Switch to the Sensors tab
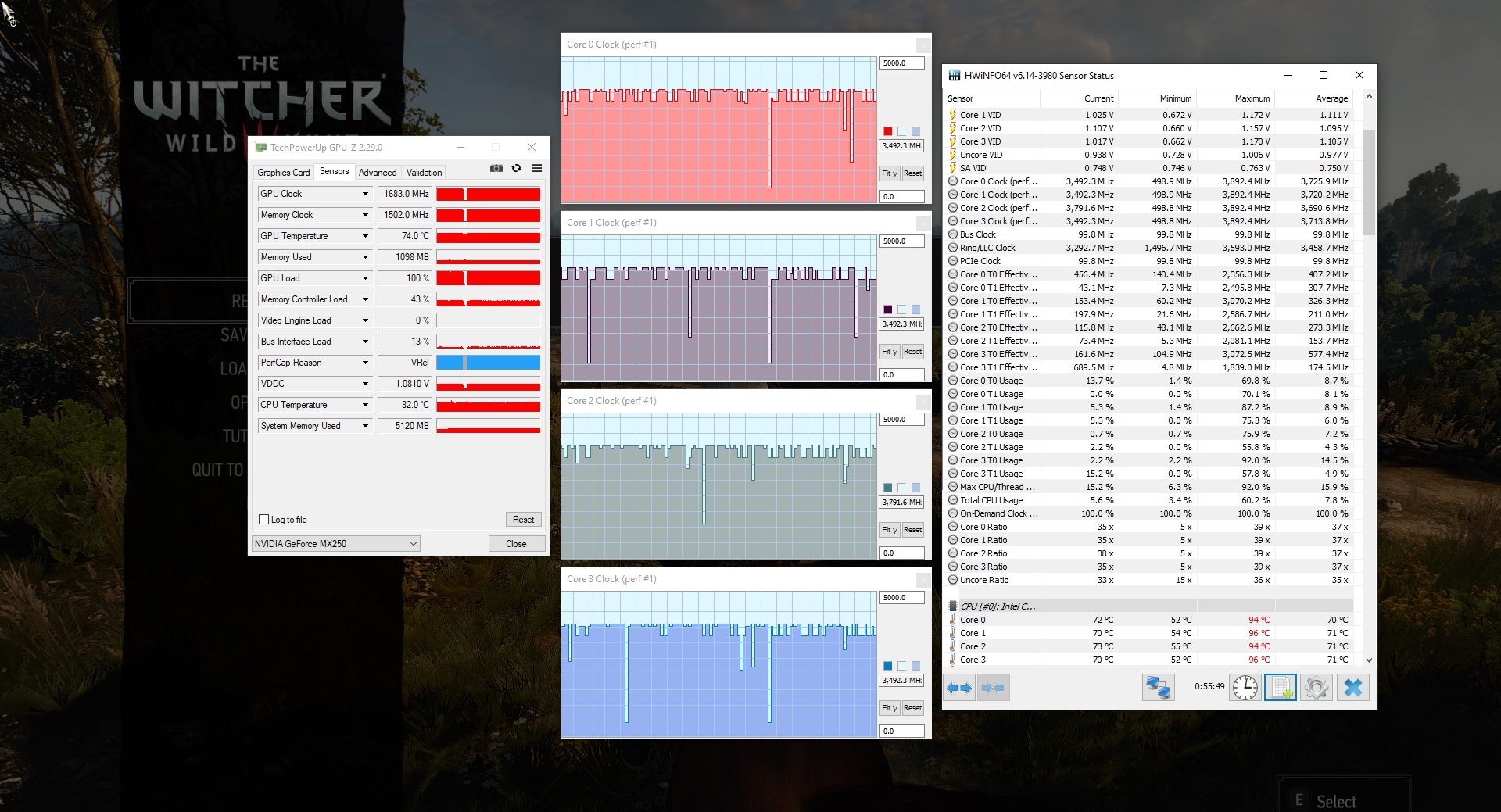Image resolution: width=1501 pixels, height=812 pixels. [334, 171]
